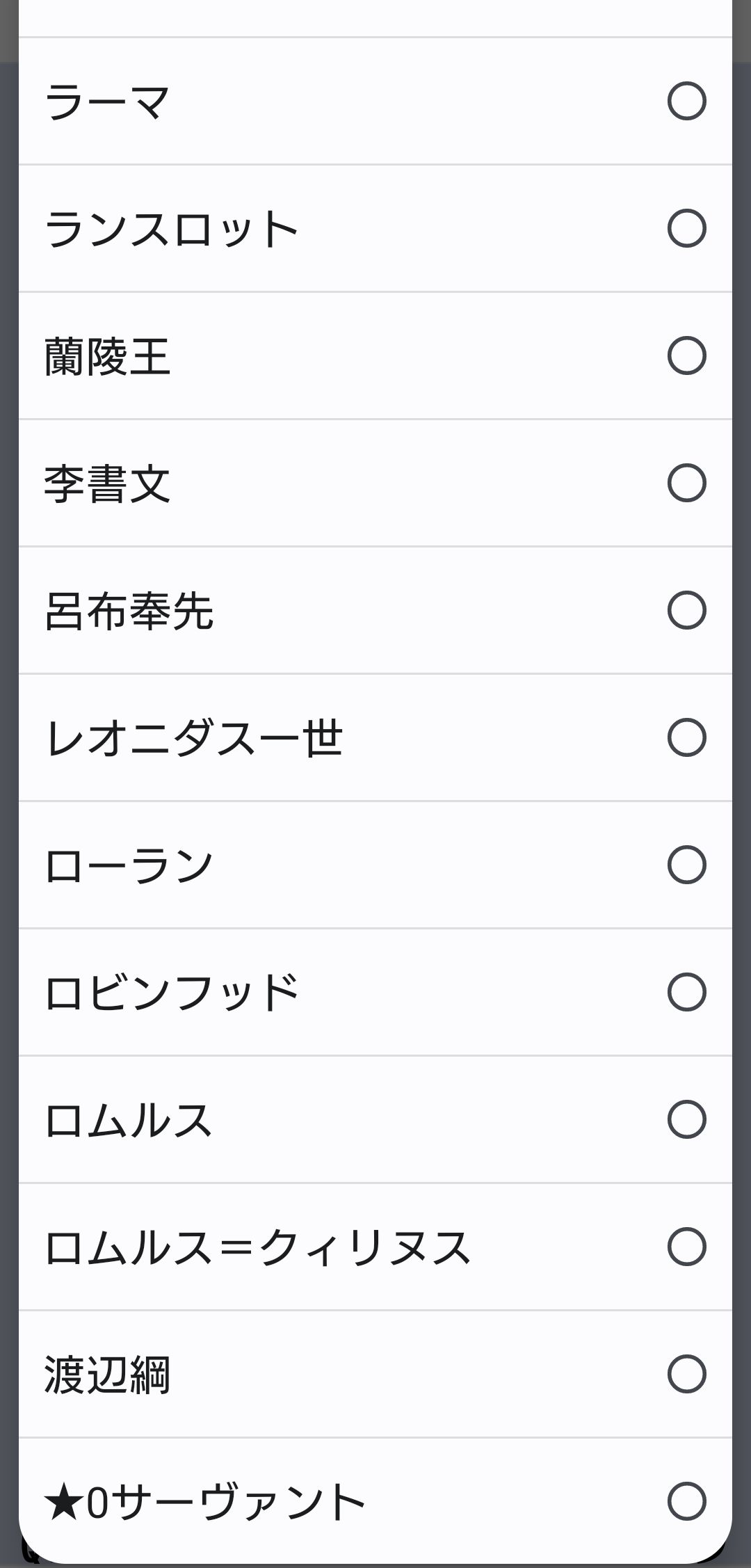Viewport: 751px width, 1568px height.
Task: Select the 呂布奉先 radio button
Action: [x=686, y=611]
